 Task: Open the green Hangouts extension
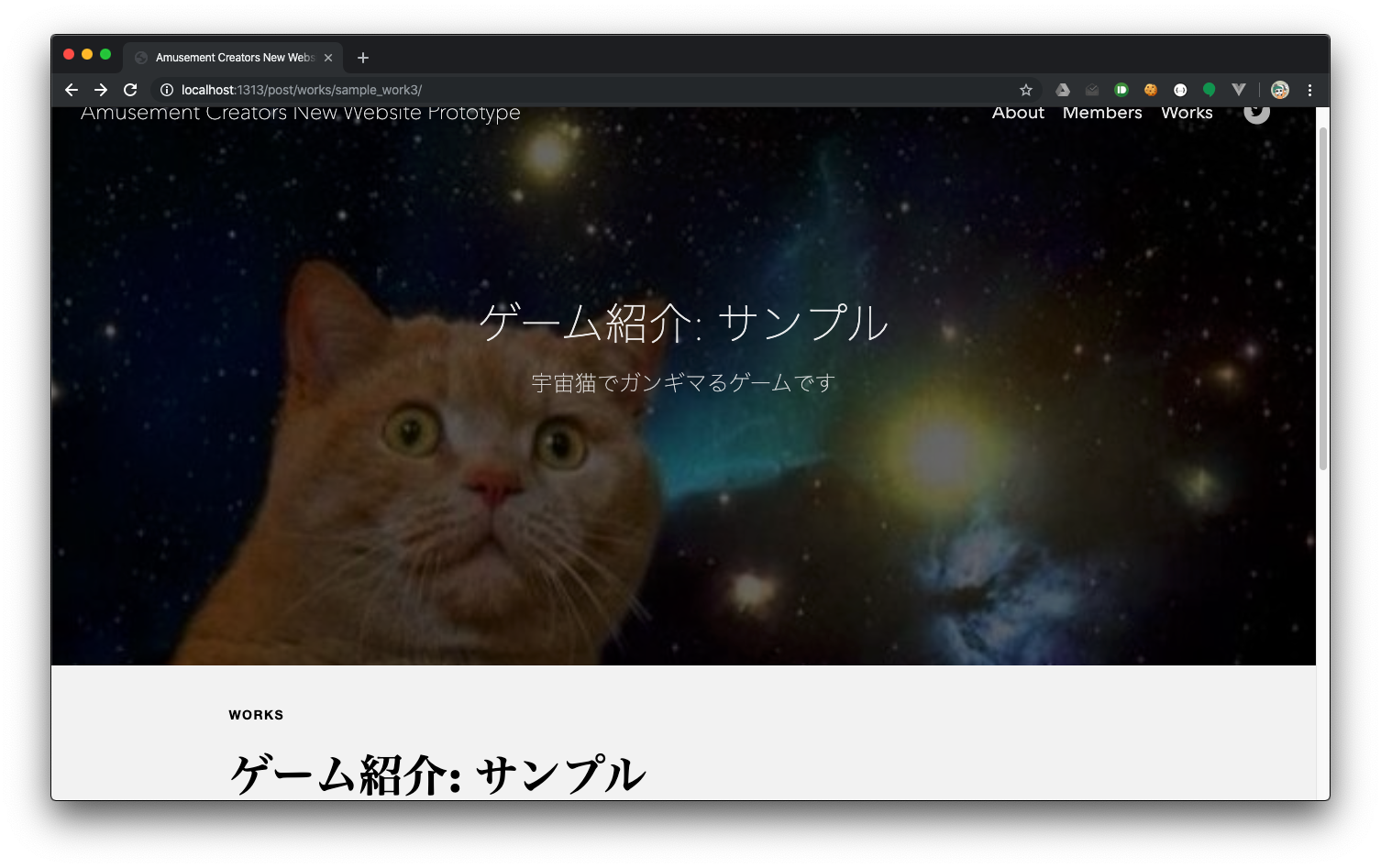point(1210,90)
